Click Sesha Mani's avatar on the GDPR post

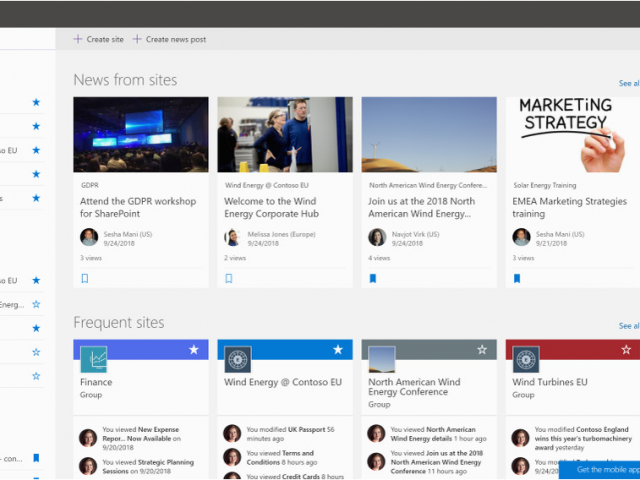(89, 237)
